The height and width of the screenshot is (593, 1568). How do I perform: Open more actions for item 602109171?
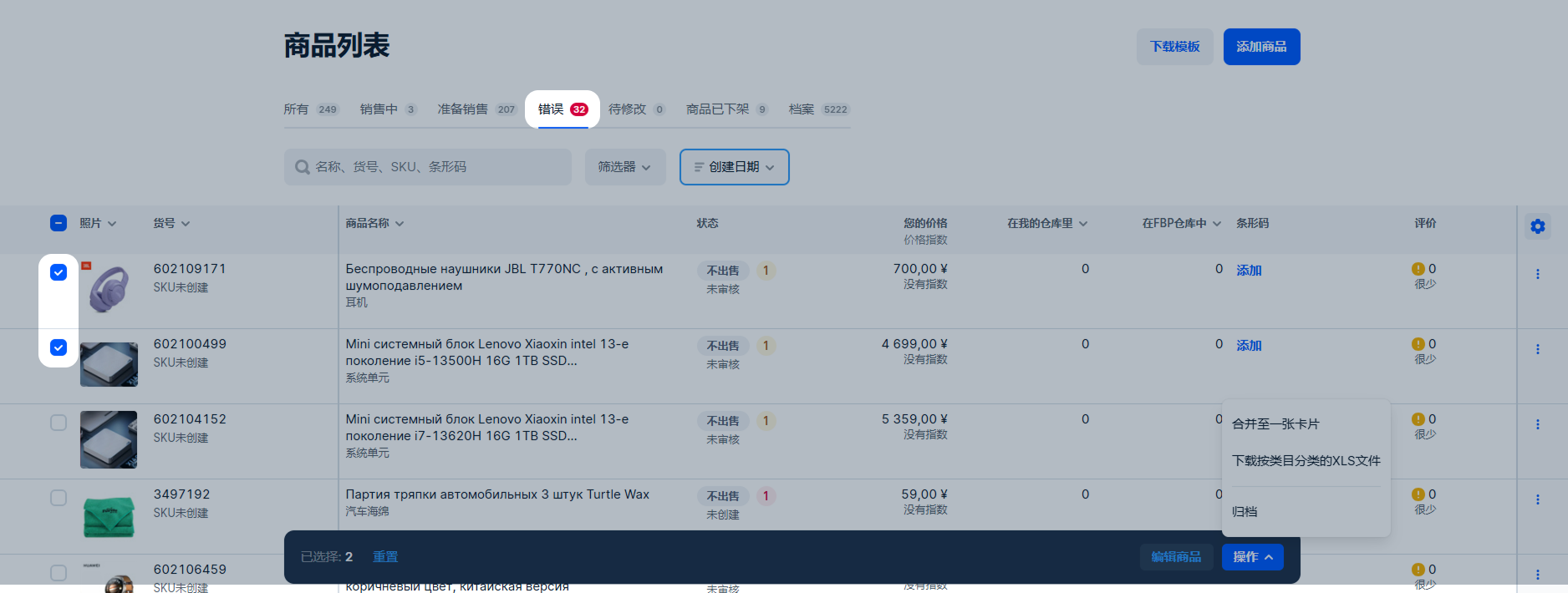(x=1537, y=274)
